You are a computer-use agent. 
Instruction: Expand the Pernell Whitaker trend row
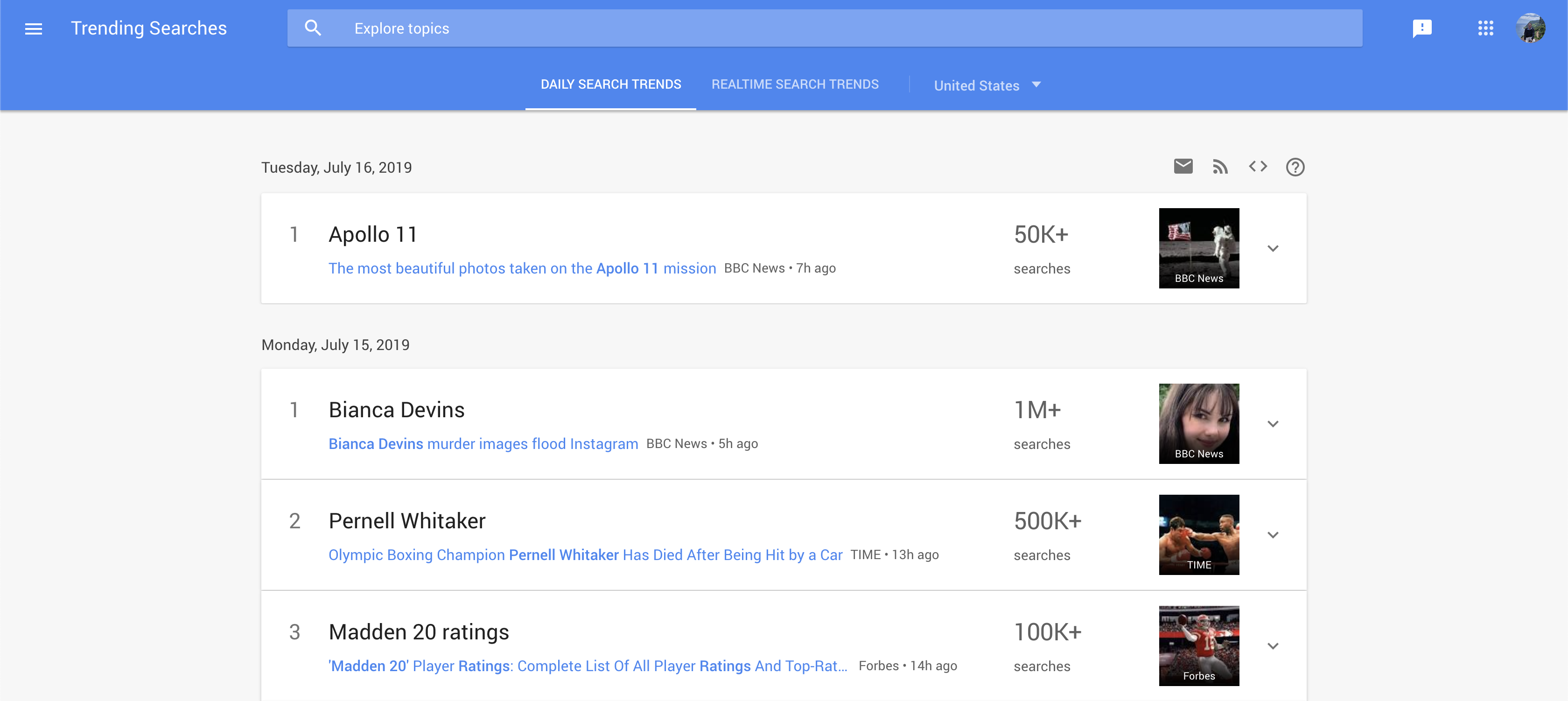(x=1272, y=535)
